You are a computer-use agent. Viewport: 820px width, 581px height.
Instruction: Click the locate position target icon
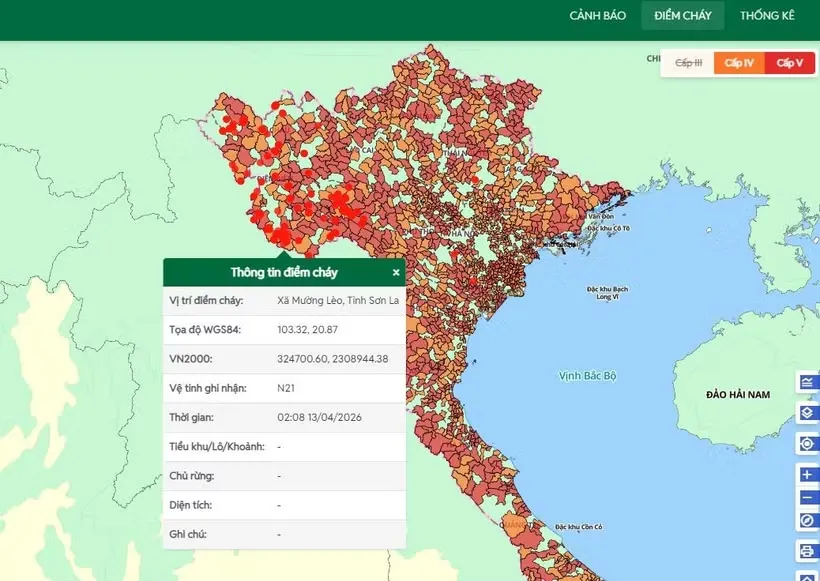click(x=808, y=444)
